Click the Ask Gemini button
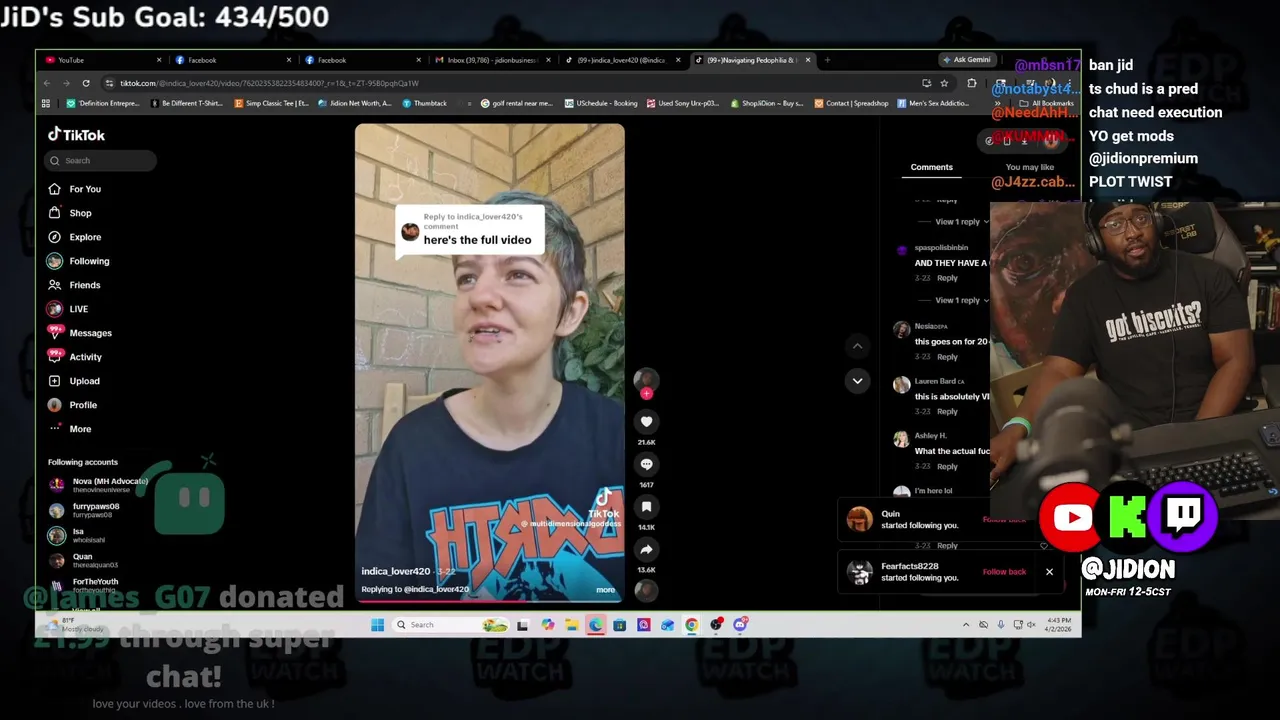 [x=966, y=60]
